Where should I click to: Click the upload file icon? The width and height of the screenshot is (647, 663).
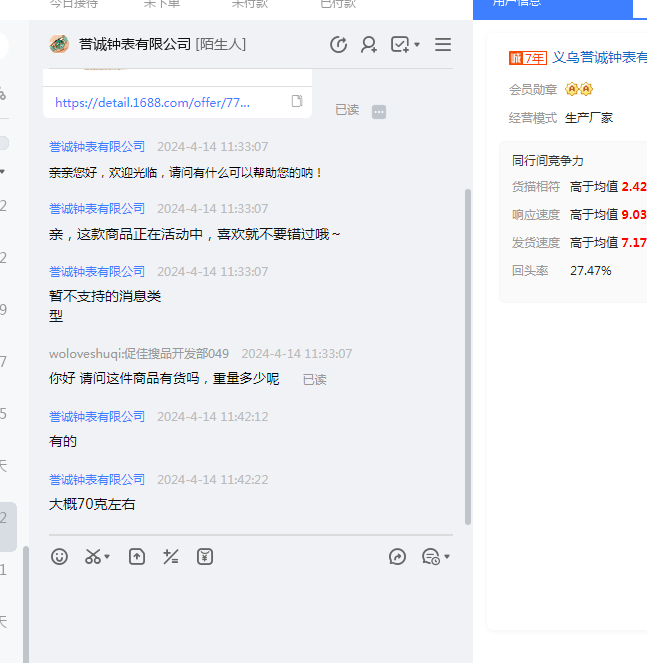click(137, 557)
